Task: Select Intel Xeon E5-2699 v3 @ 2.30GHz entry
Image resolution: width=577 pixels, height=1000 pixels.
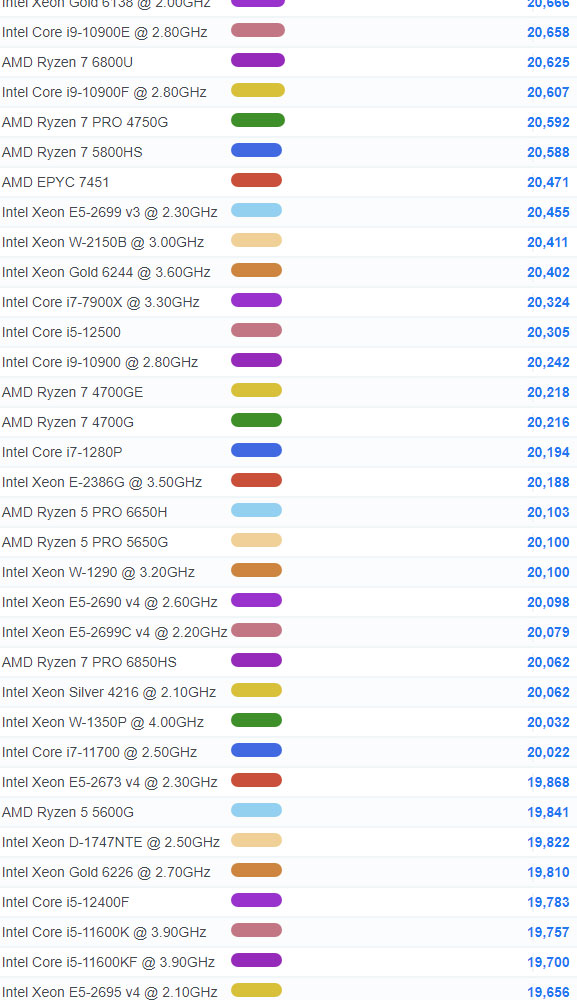Action: (x=110, y=212)
